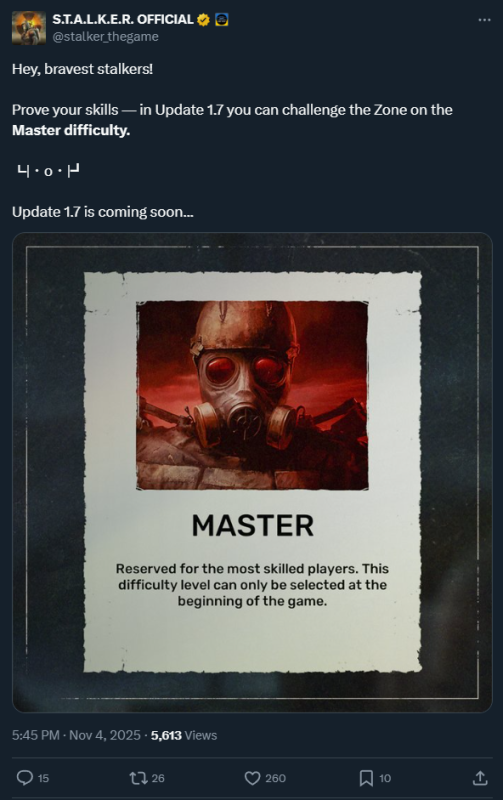Screen dimensions: 503x800
Task: Click the cryptic symbols line in the tweet
Action: pyautogui.click(x=48, y=171)
